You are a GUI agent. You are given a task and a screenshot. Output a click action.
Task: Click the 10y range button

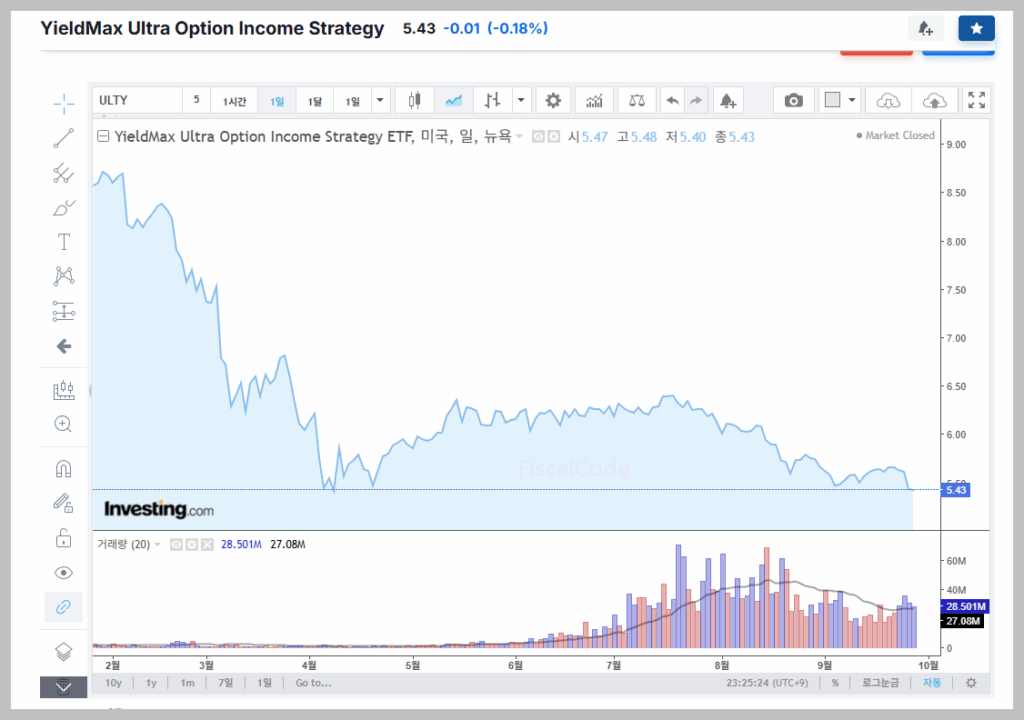tap(114, 683)
